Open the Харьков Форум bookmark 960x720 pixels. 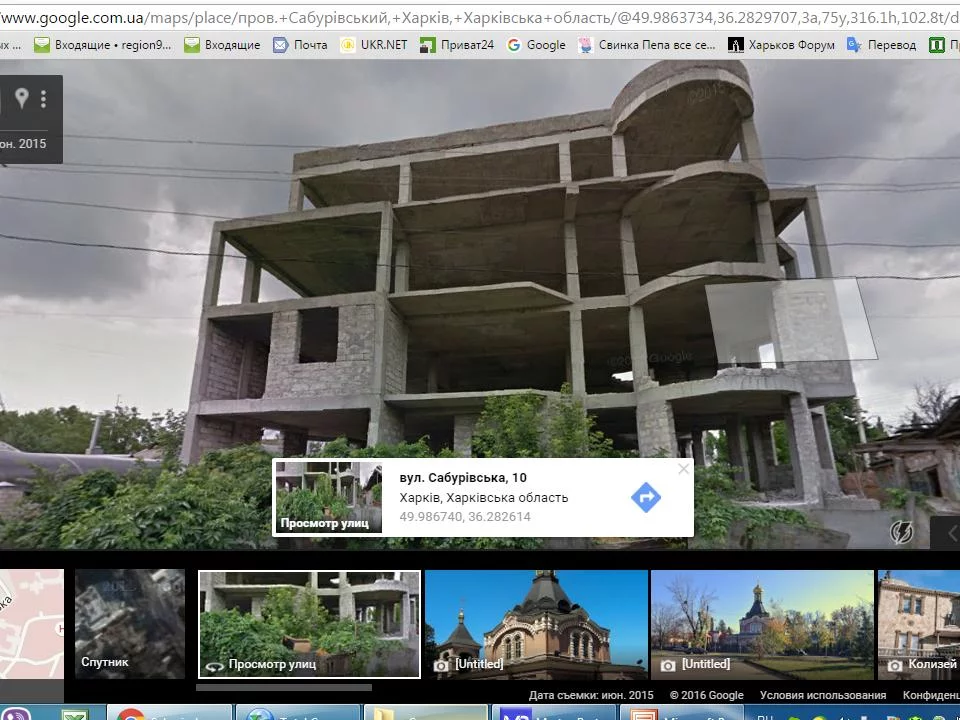tap(781, 45)
